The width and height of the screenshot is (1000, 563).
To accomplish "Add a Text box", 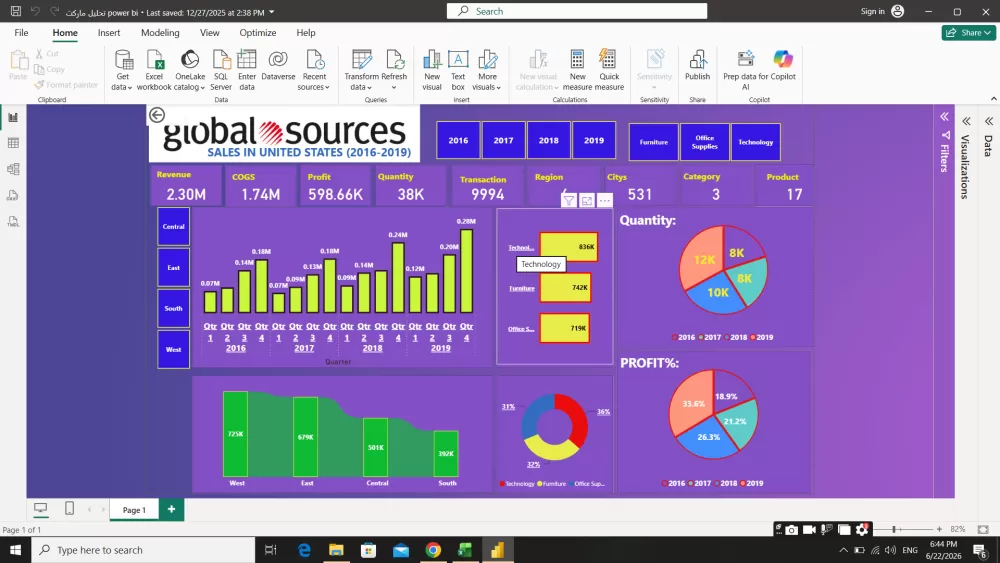I will point(458,70).
